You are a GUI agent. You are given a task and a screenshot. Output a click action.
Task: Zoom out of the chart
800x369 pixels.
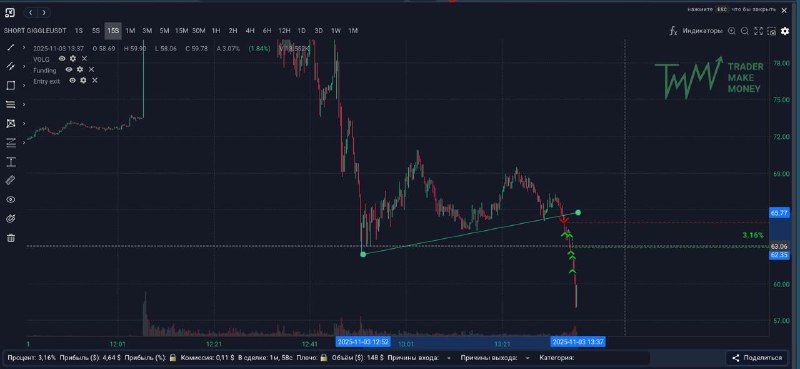pyautogui.click(x=745, y=31)
